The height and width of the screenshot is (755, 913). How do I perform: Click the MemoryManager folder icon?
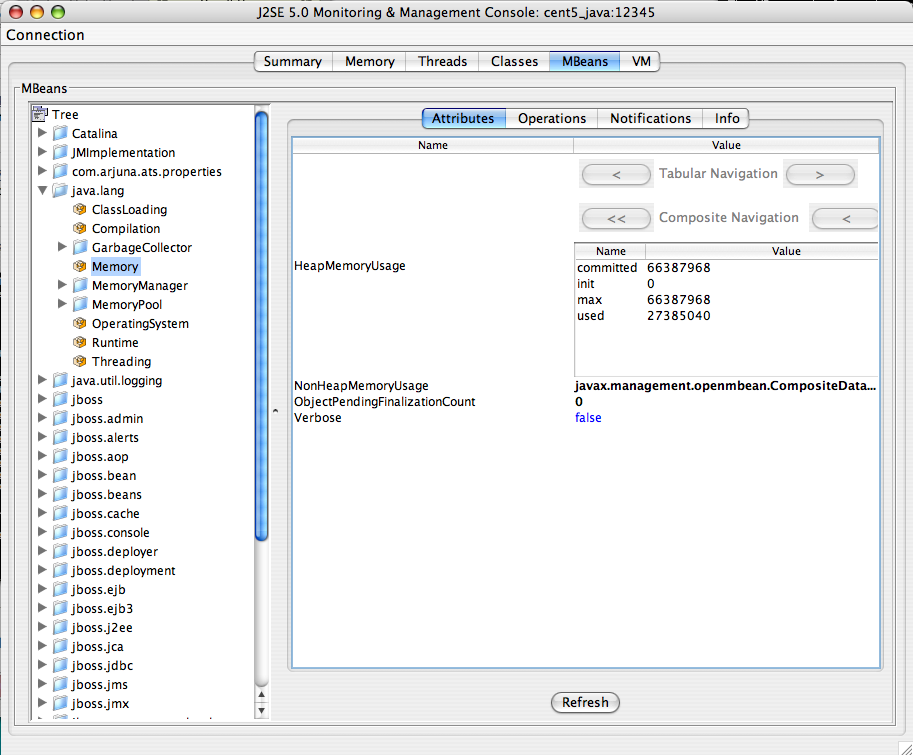tap(80, 285)
